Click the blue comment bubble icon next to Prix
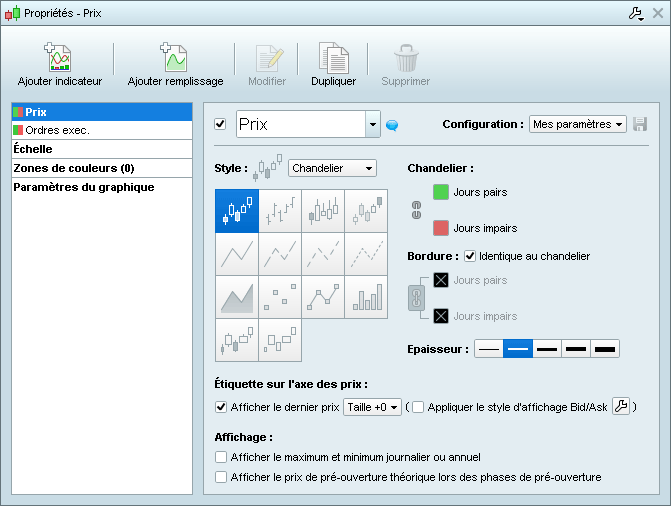 coord(392,125)
